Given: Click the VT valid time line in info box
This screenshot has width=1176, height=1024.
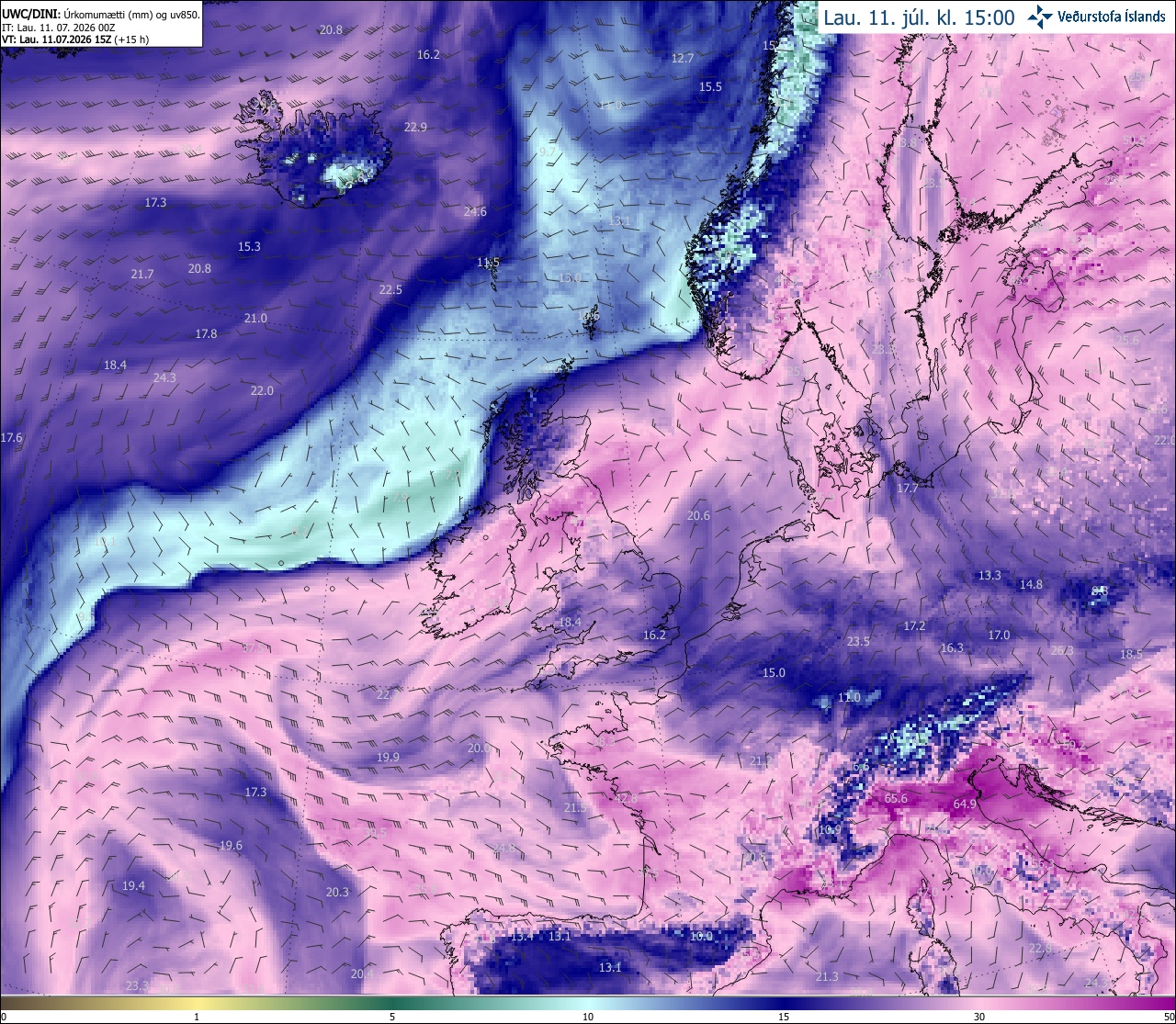Looking at the screenshot, I should pos(75,40).
